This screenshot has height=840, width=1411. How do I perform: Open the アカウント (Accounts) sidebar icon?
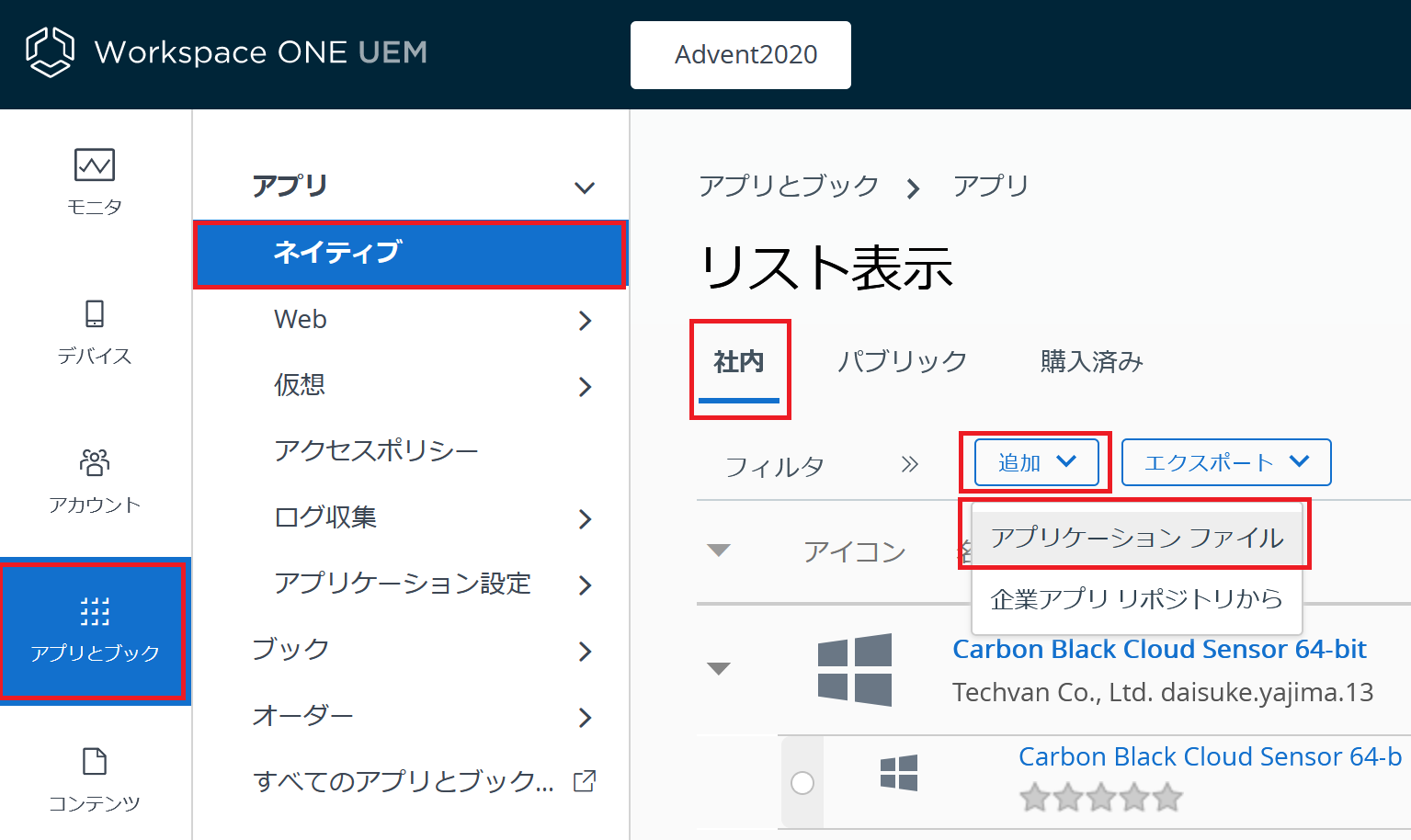point(95,463)
